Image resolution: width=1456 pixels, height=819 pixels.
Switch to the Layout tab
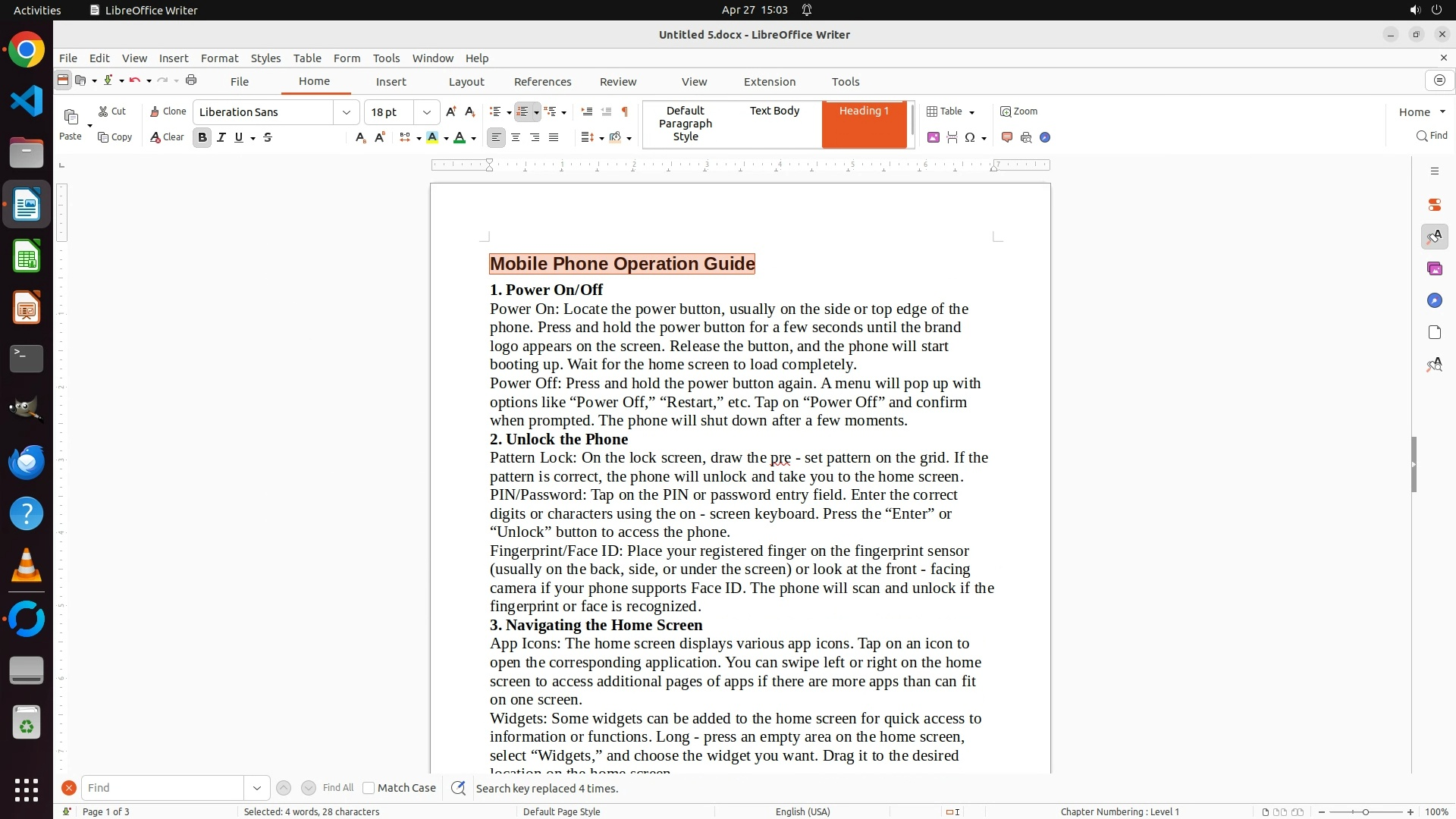coord(466,82)
